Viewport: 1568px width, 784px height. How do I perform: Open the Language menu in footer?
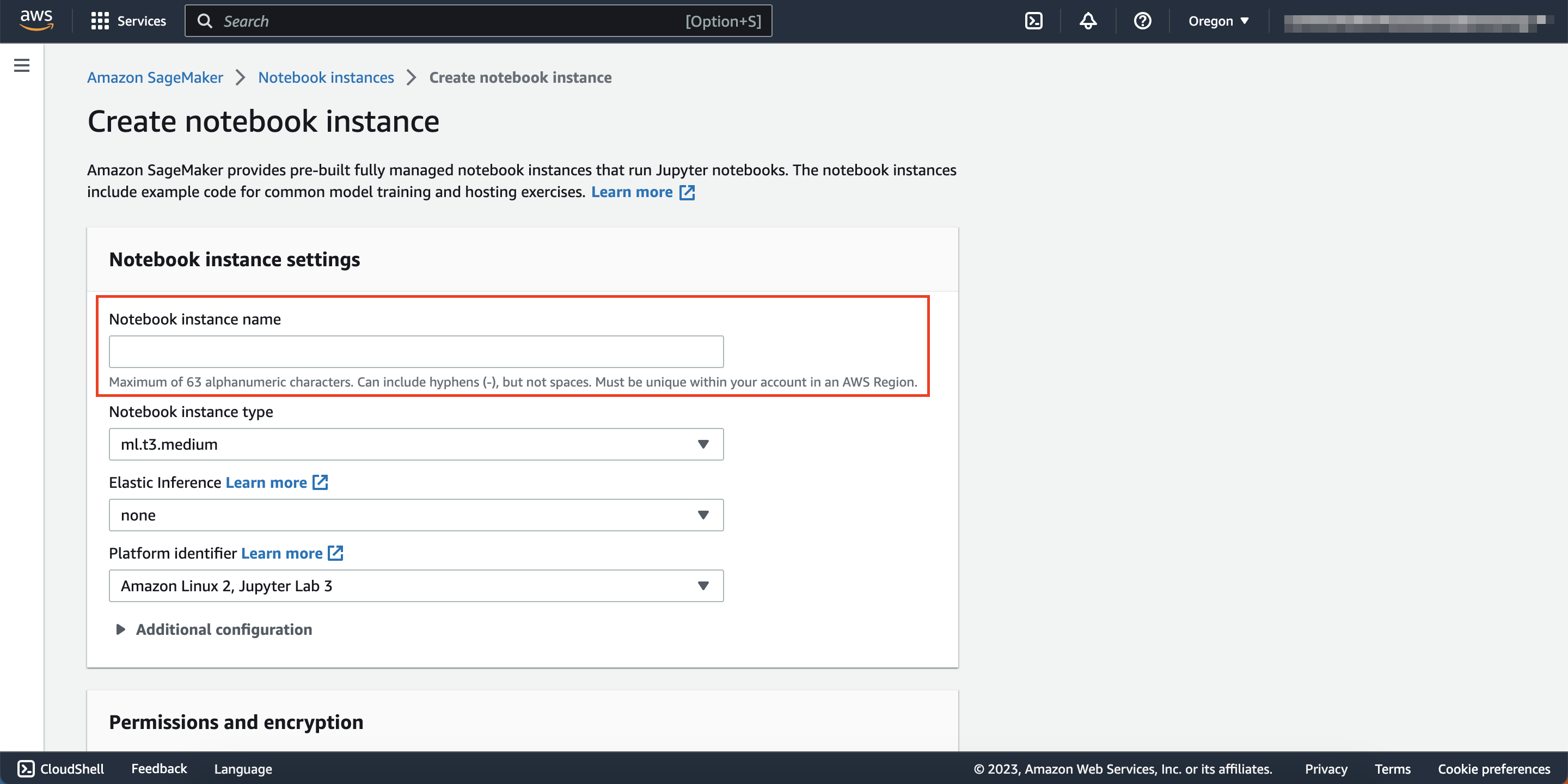coord(242,768)
